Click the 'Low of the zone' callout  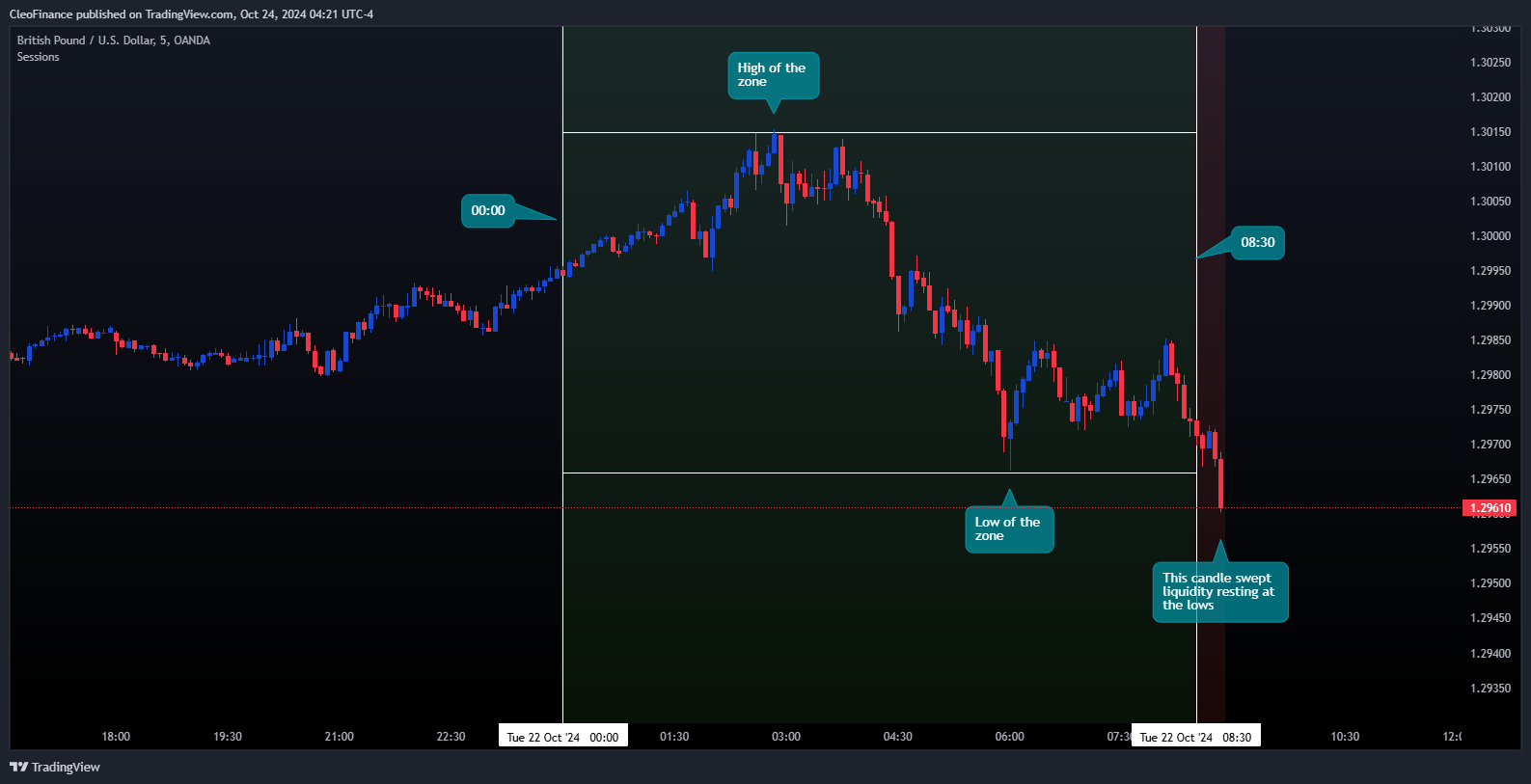pos(1009,529)
